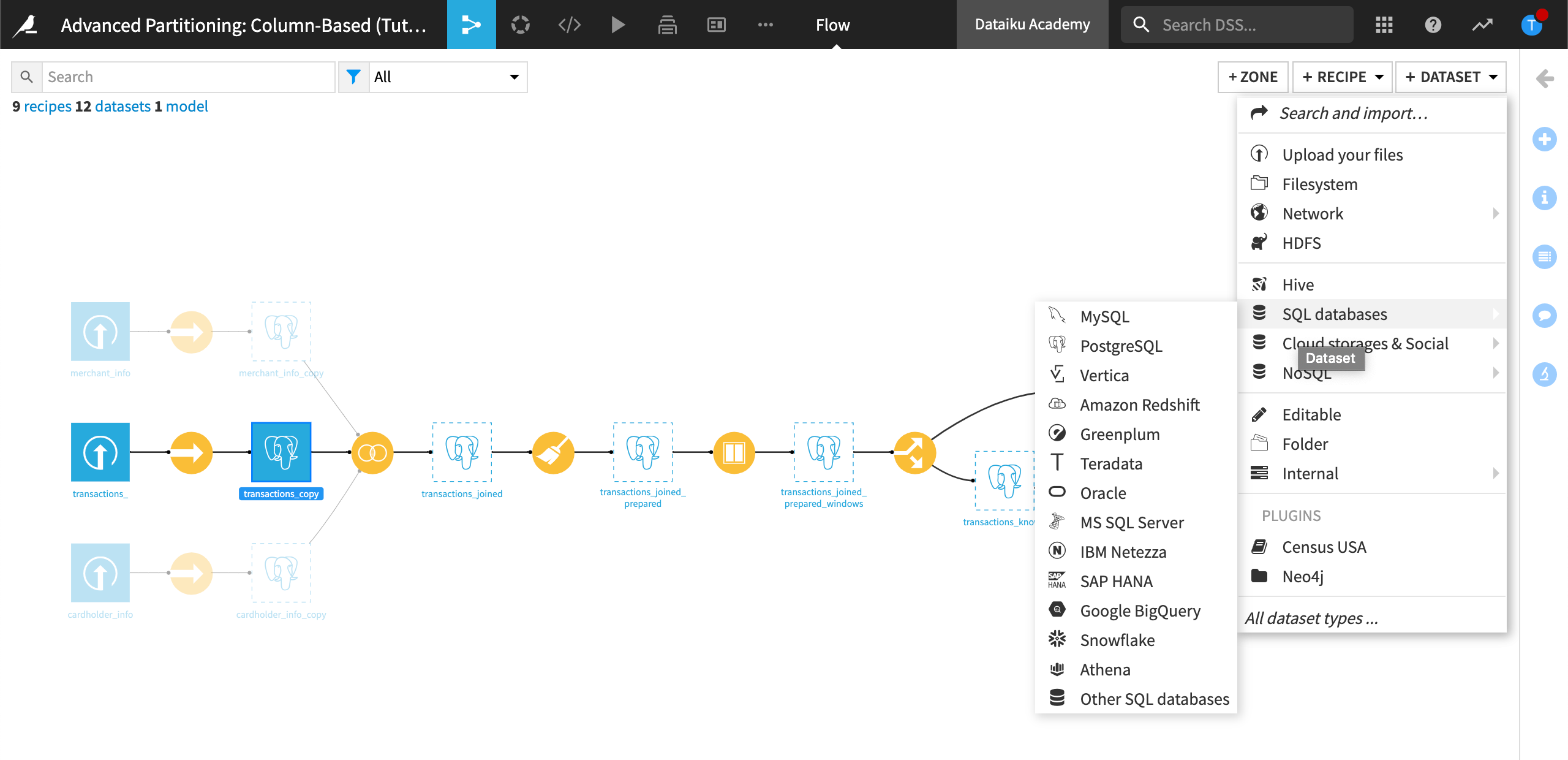The image size is (1568, 760).
Task: Select Census USA plugin dataset
Action: 1372,547
